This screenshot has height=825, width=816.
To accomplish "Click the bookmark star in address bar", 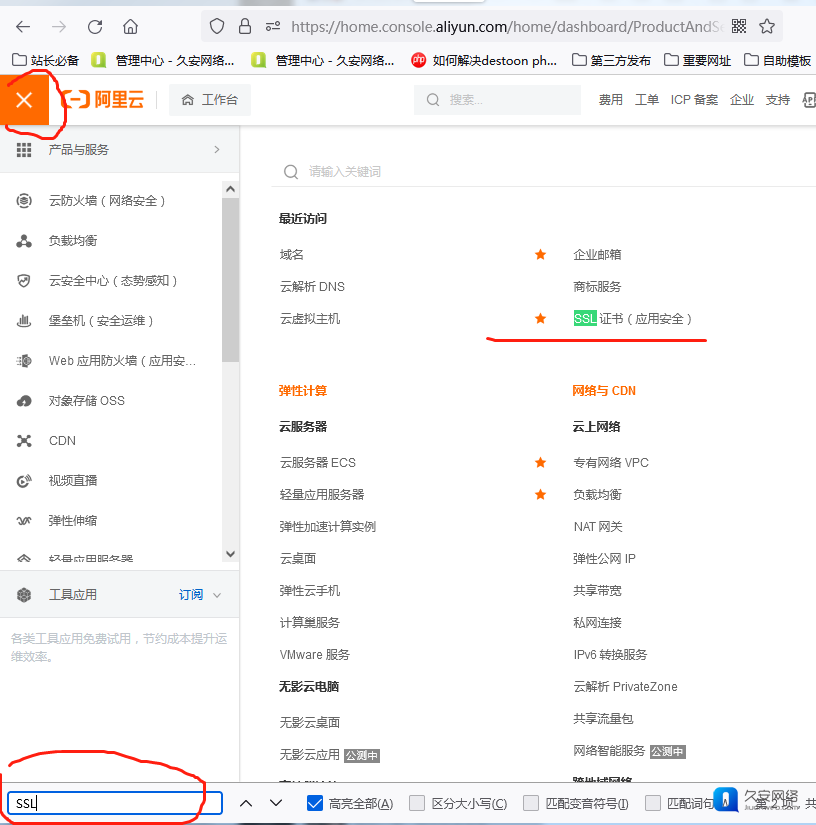I will (767, 27).
